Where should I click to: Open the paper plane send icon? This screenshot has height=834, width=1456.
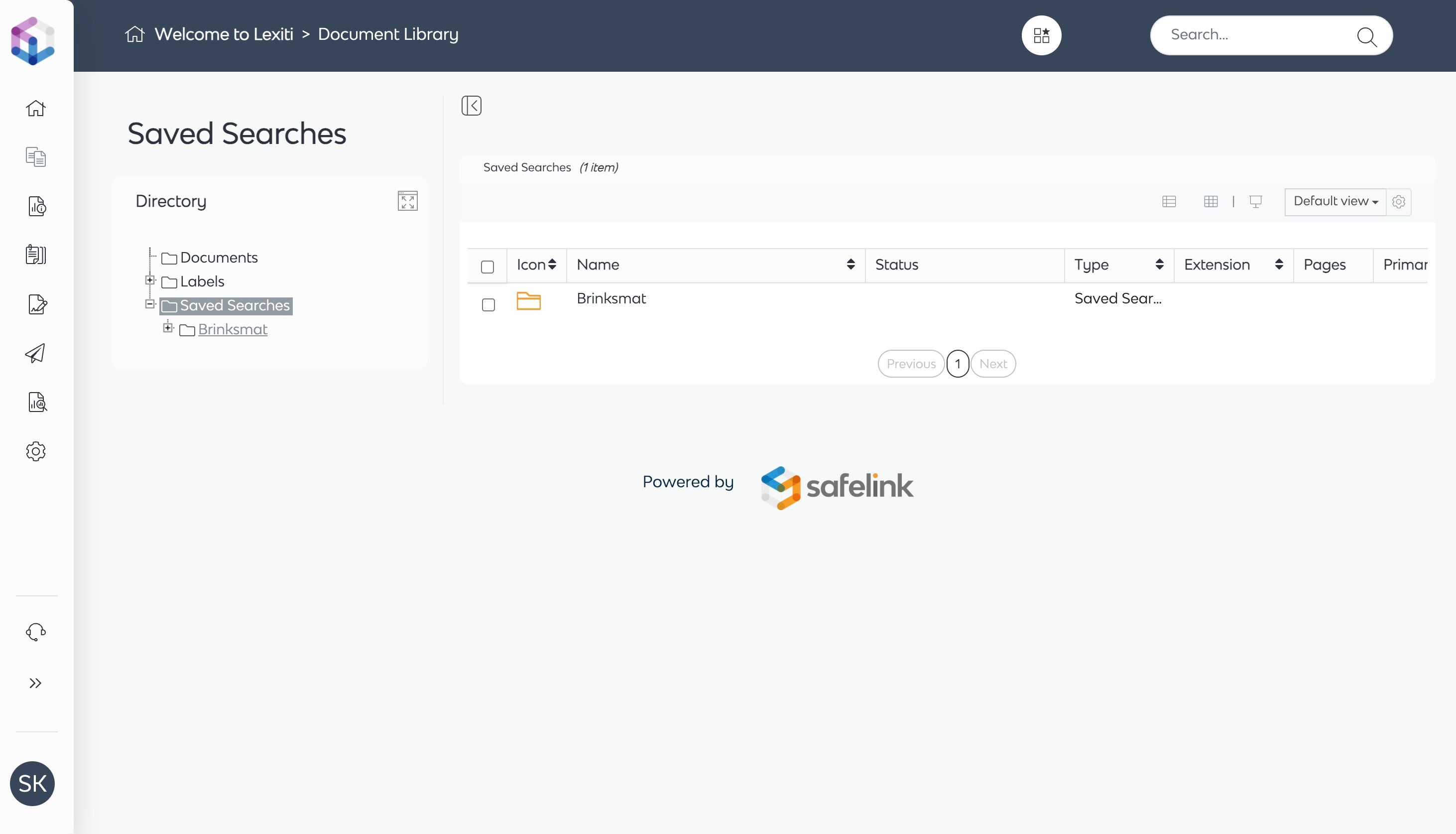point(35,353)
